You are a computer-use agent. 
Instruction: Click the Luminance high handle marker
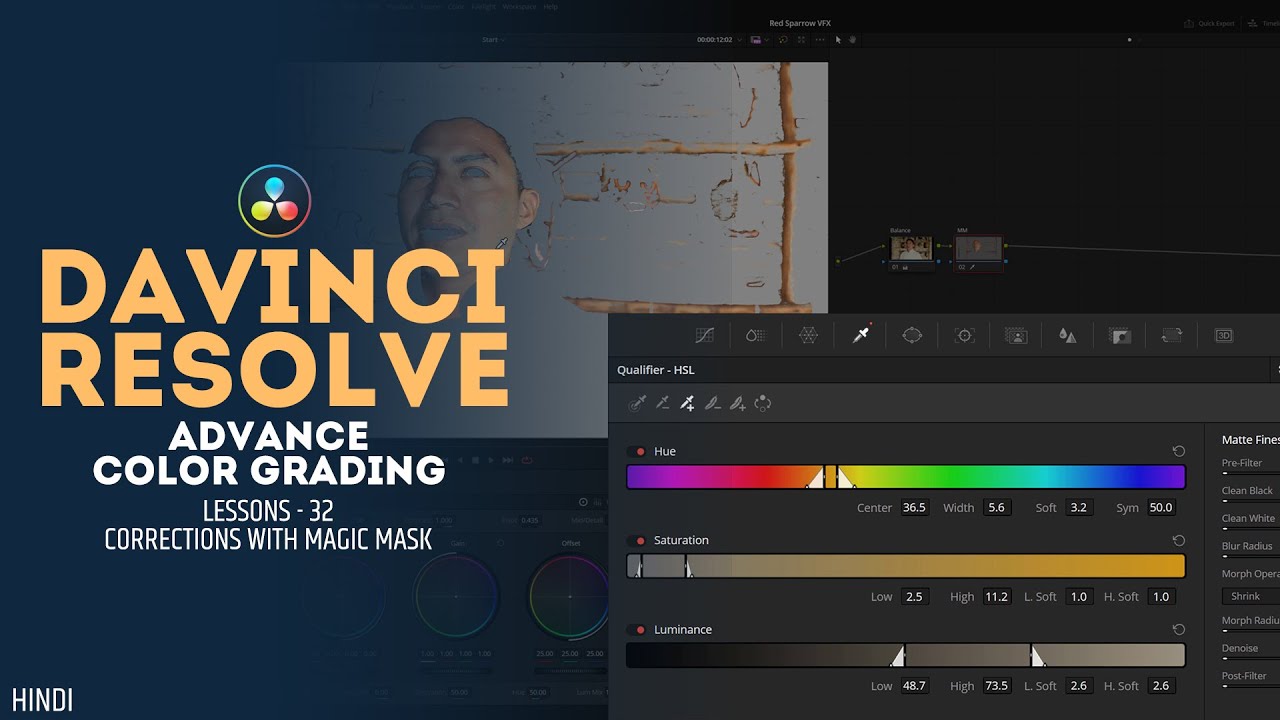click(1037, 656)
